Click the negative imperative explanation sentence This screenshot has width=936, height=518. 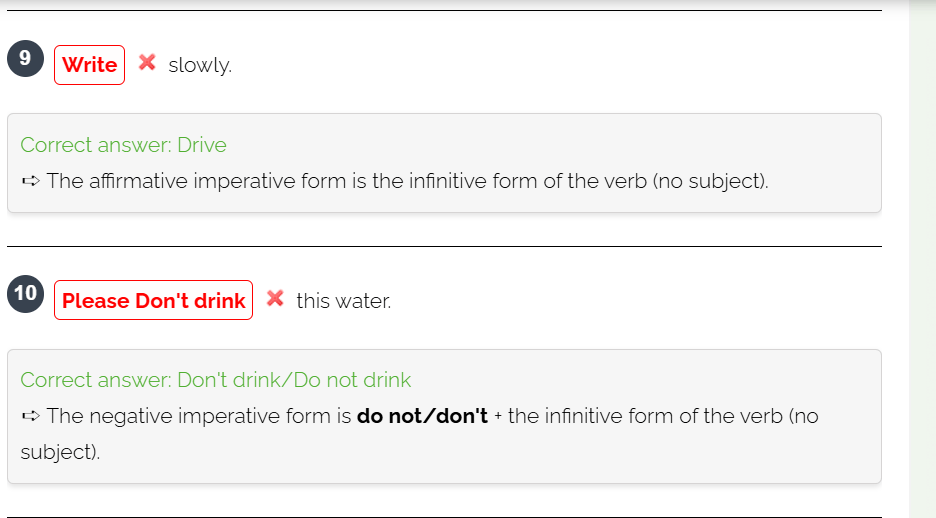[420, 434]
